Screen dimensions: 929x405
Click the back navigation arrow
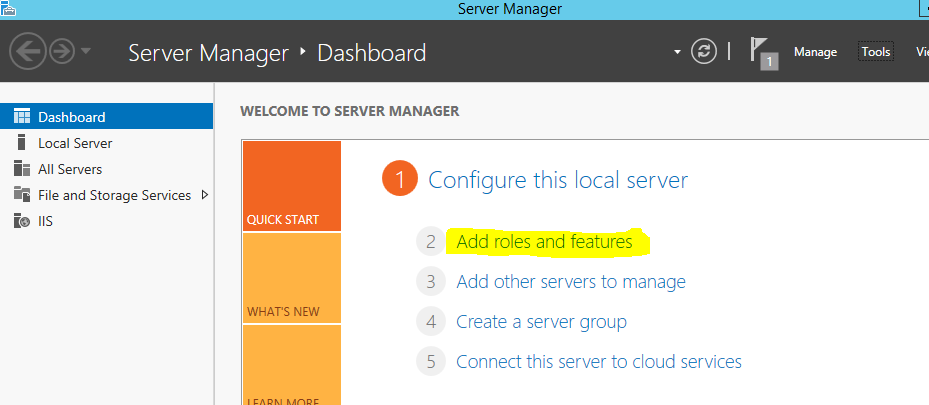pos(27,52)
